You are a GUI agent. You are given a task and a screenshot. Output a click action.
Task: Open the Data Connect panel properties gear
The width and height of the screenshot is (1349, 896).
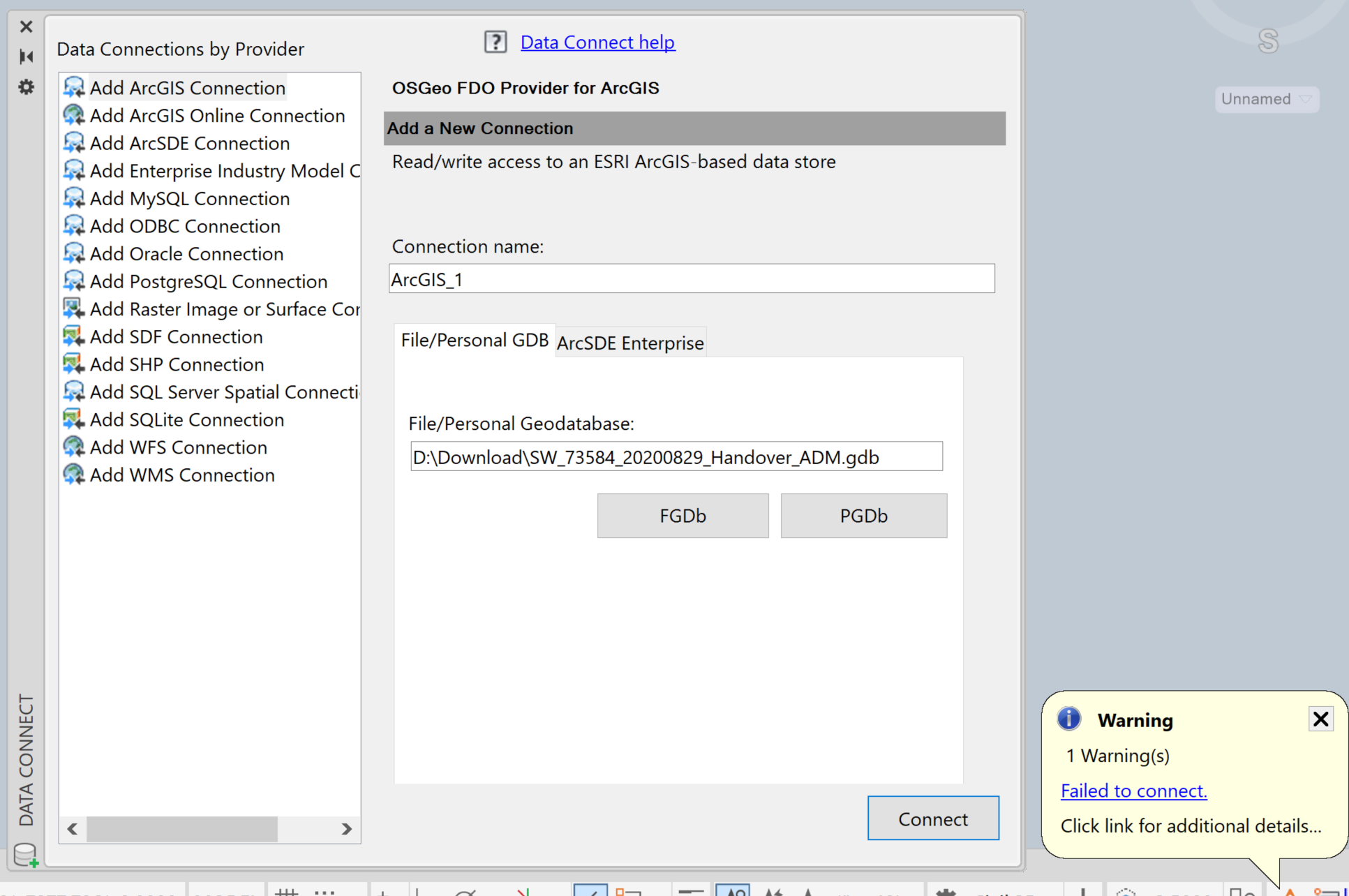point(26,87)
